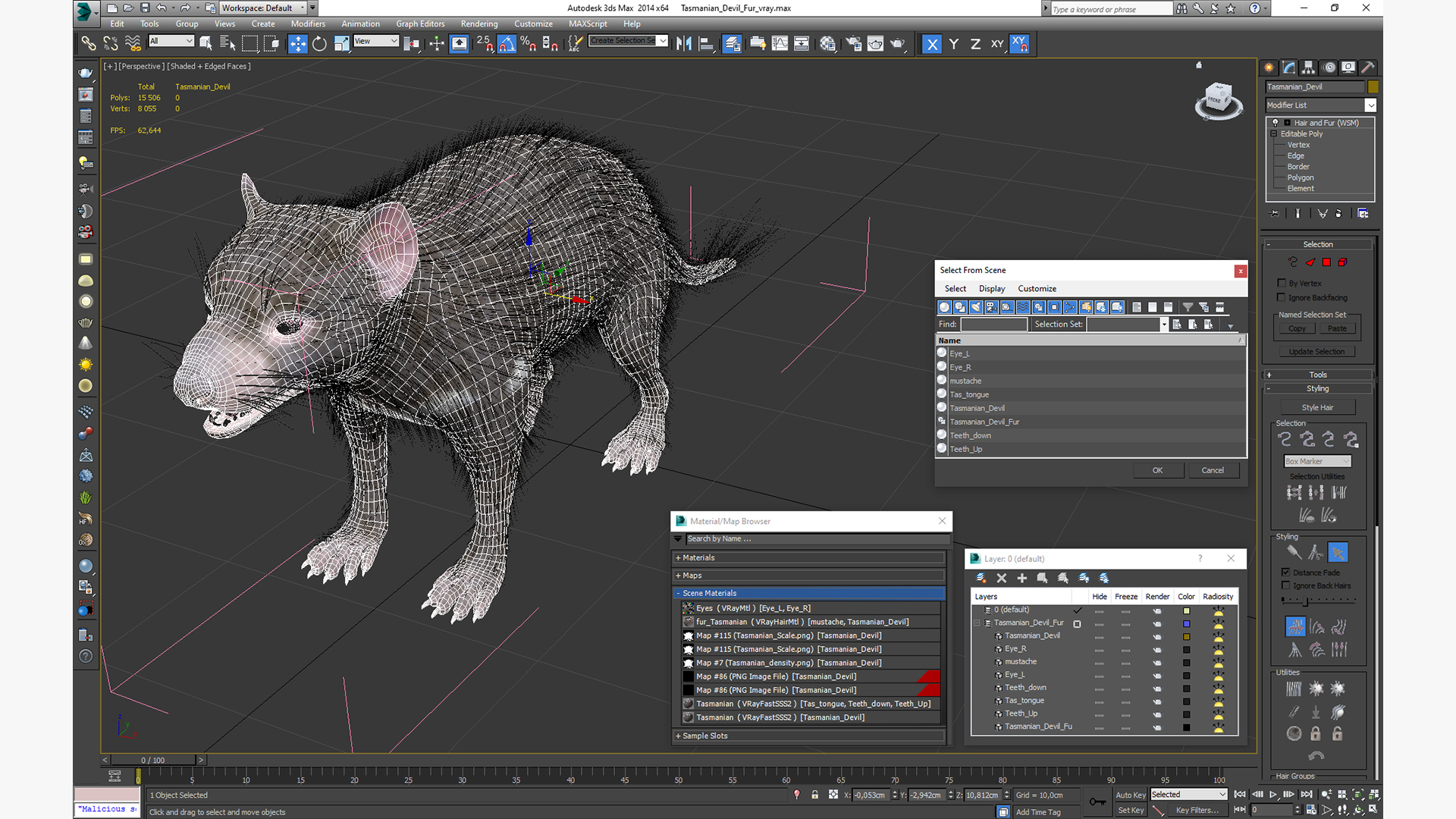Activate the Select and Move tool
Image resolution: width=1456 pixels, height=819 pixels.
(298, 44)
